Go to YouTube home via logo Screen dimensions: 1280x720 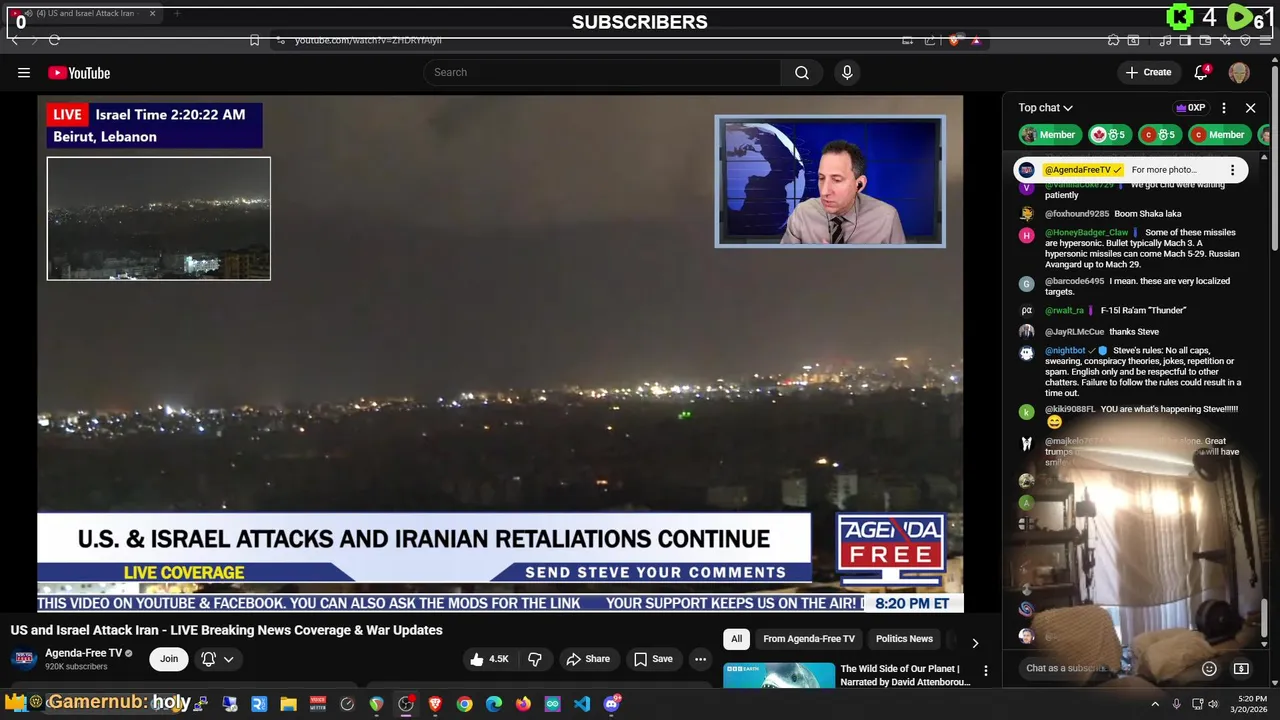(79, 72)
